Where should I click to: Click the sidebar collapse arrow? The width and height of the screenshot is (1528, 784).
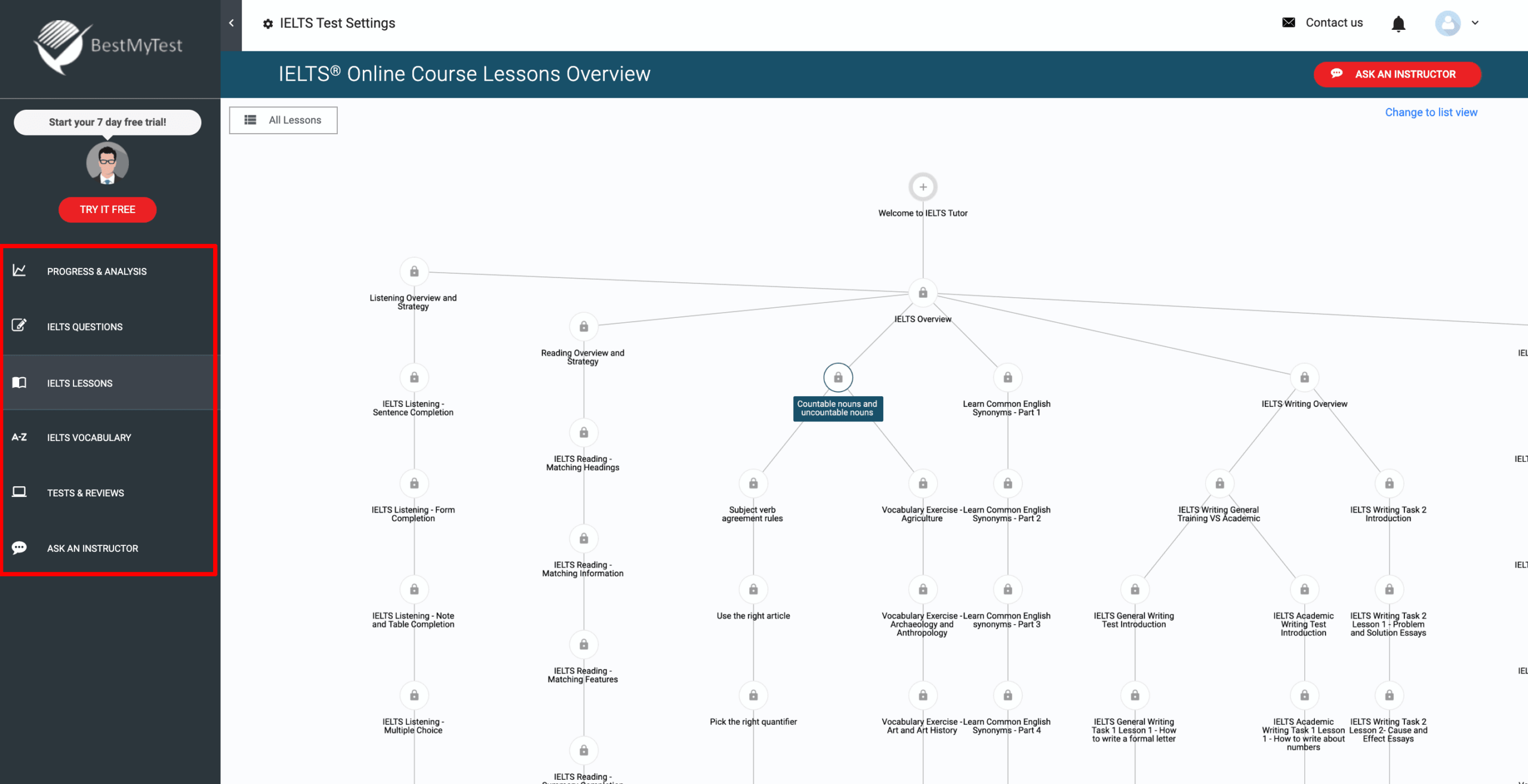tap(232, 22)
